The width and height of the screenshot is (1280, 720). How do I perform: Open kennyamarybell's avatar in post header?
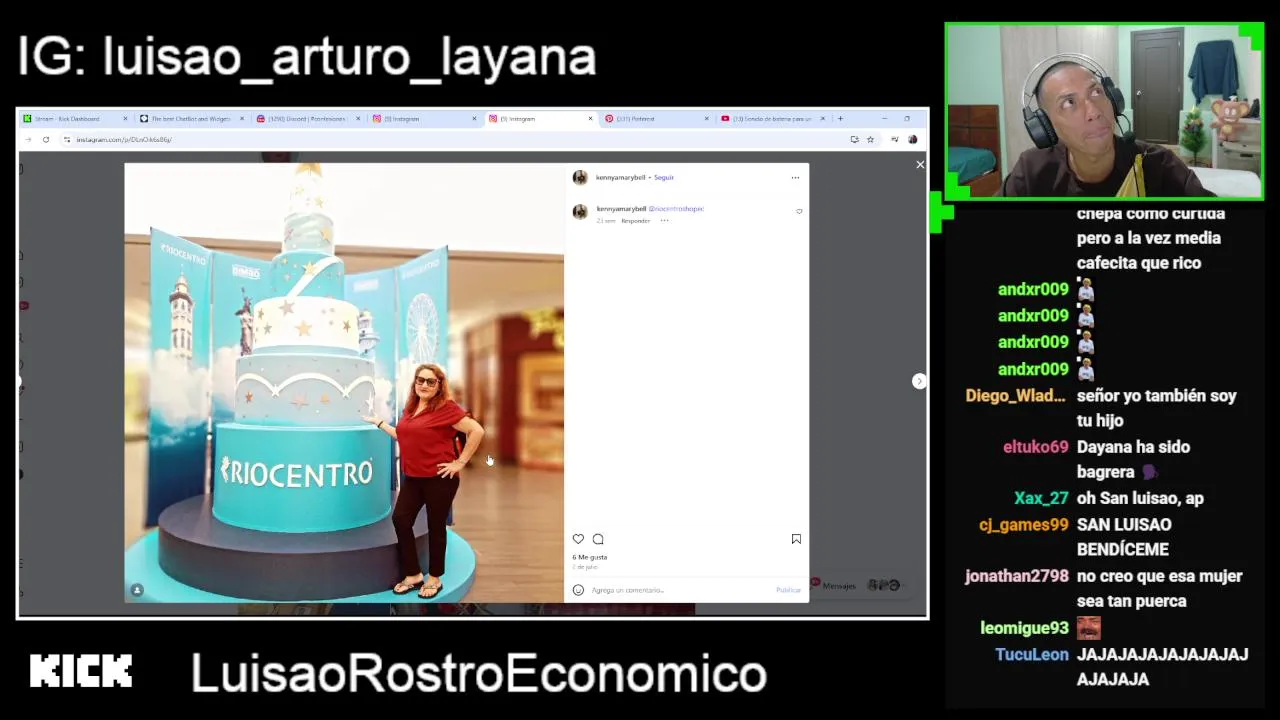579,177
